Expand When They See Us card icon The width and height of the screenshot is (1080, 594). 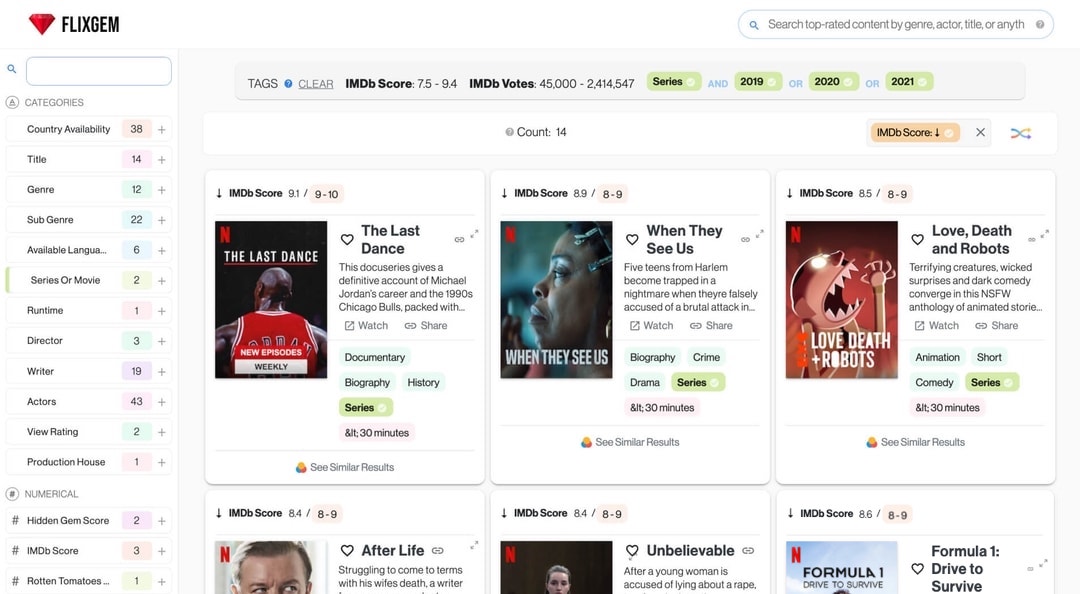click(760, 234)
